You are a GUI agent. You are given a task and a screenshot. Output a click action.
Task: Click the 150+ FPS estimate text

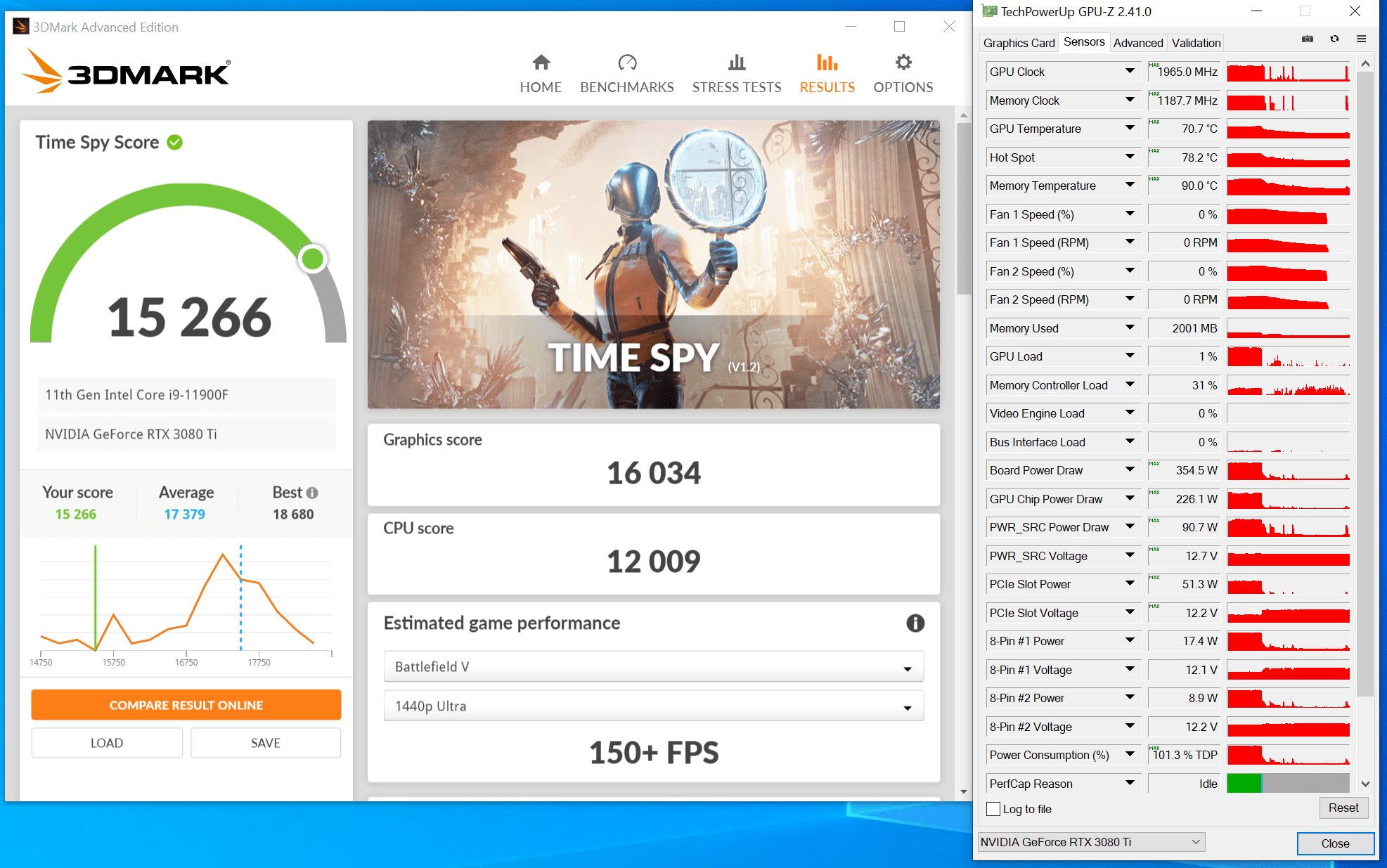[x=654, y=753]
